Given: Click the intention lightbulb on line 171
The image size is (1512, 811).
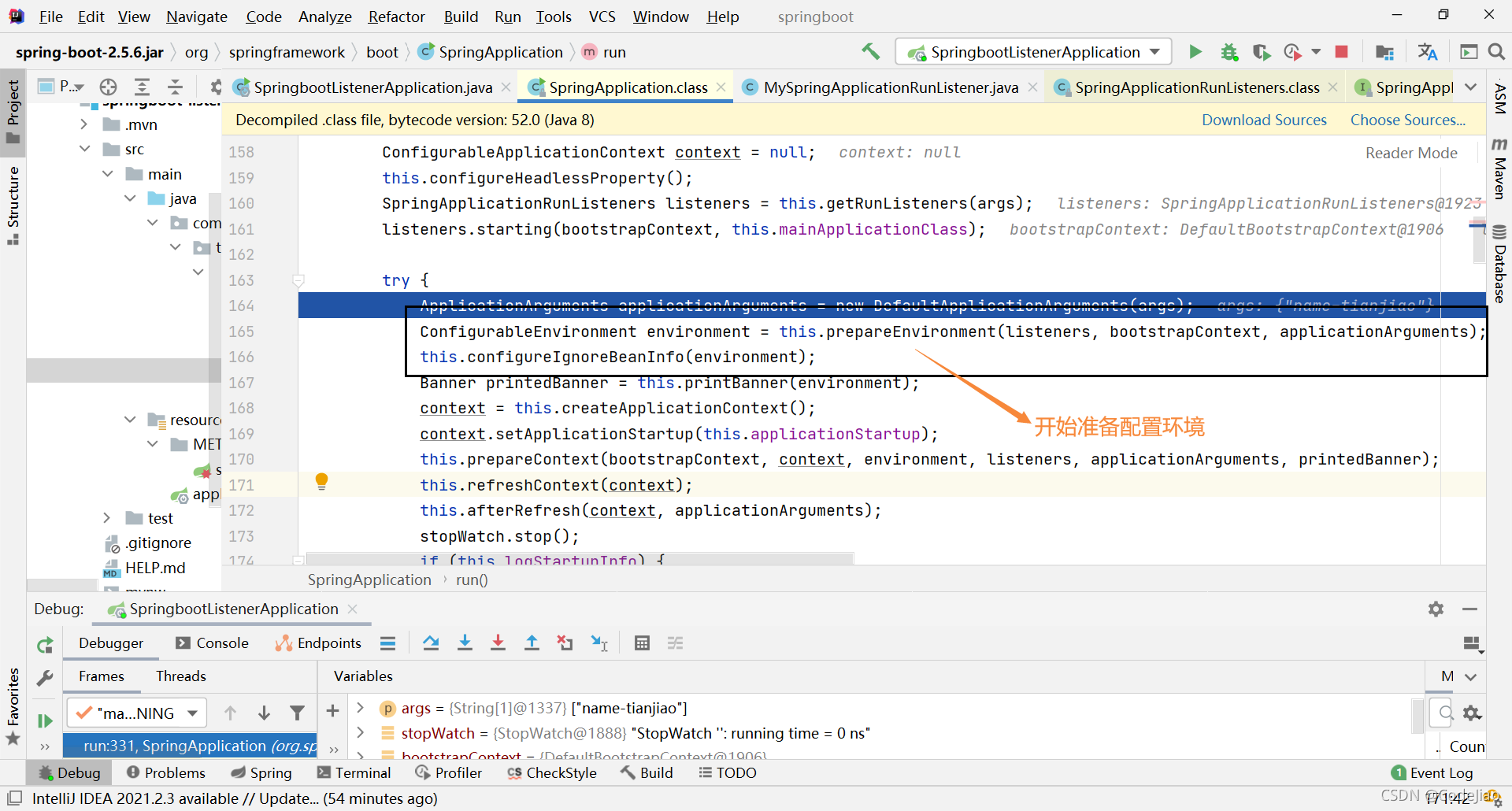Looking at the screenshot, I should (x=321, y=481).
